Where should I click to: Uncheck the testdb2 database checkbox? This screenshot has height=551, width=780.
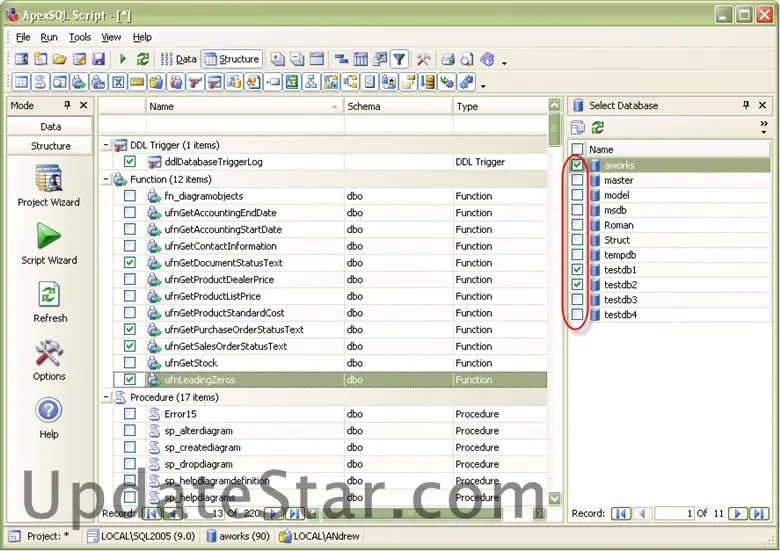[577, 284]
